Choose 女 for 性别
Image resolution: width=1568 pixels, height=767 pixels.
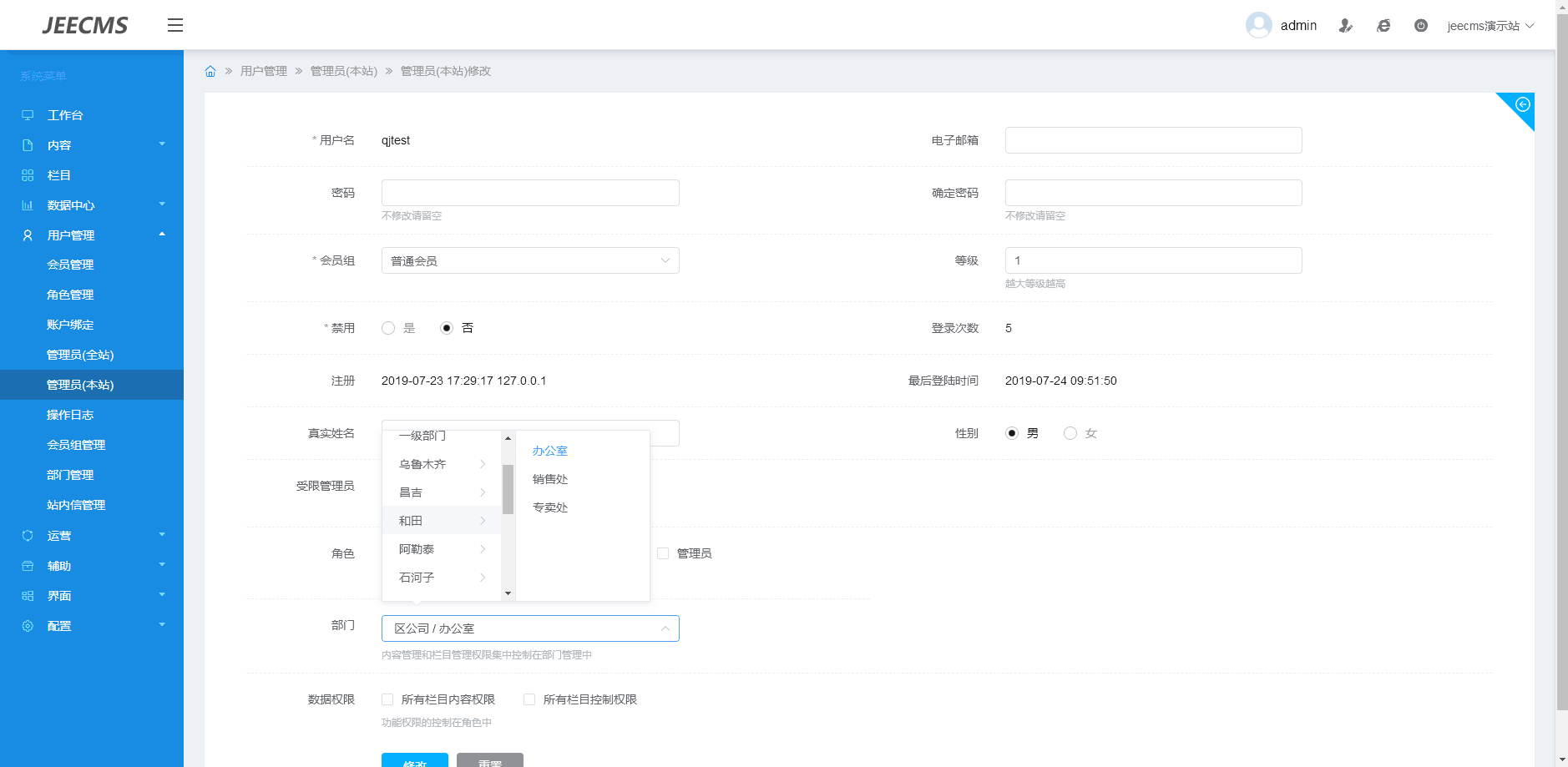click(1070, 433)
